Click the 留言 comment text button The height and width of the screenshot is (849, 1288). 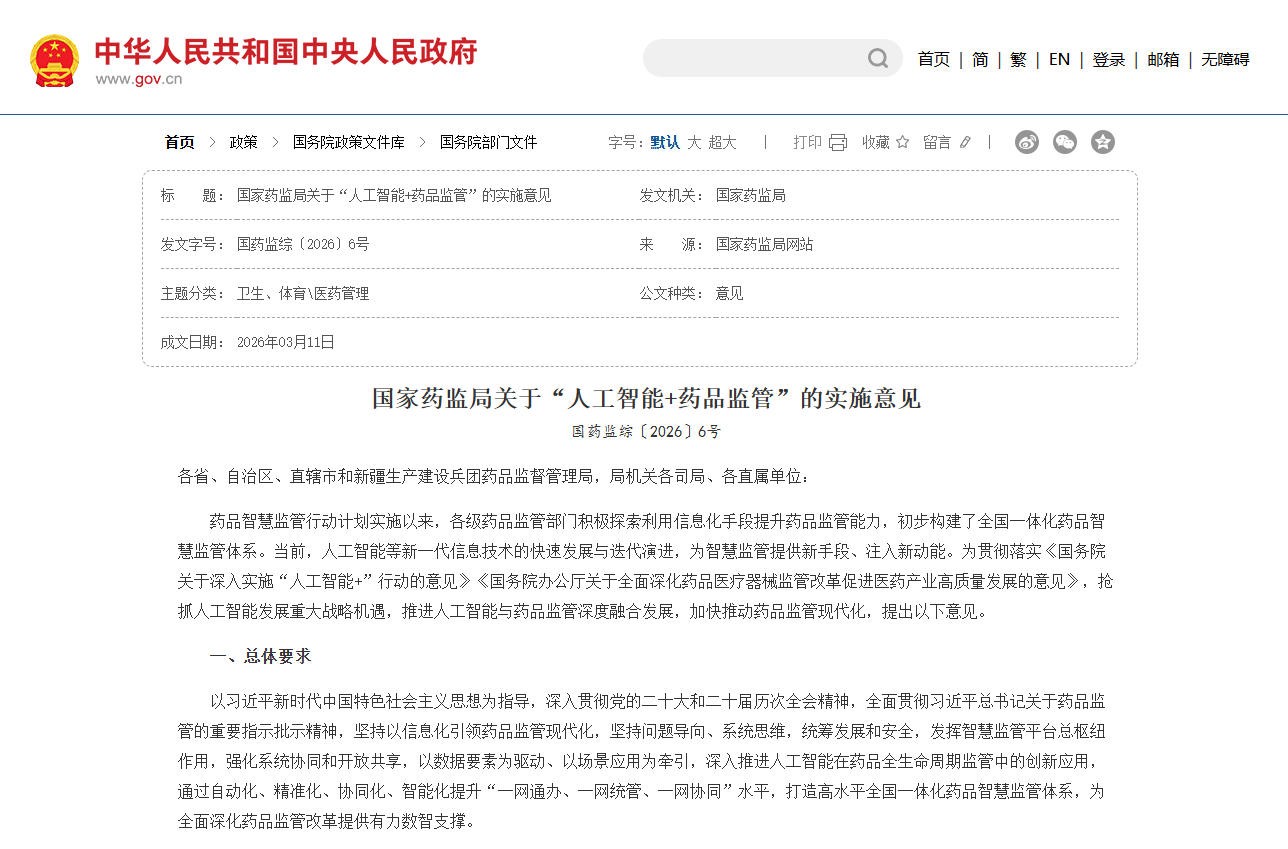pos(937,142)
